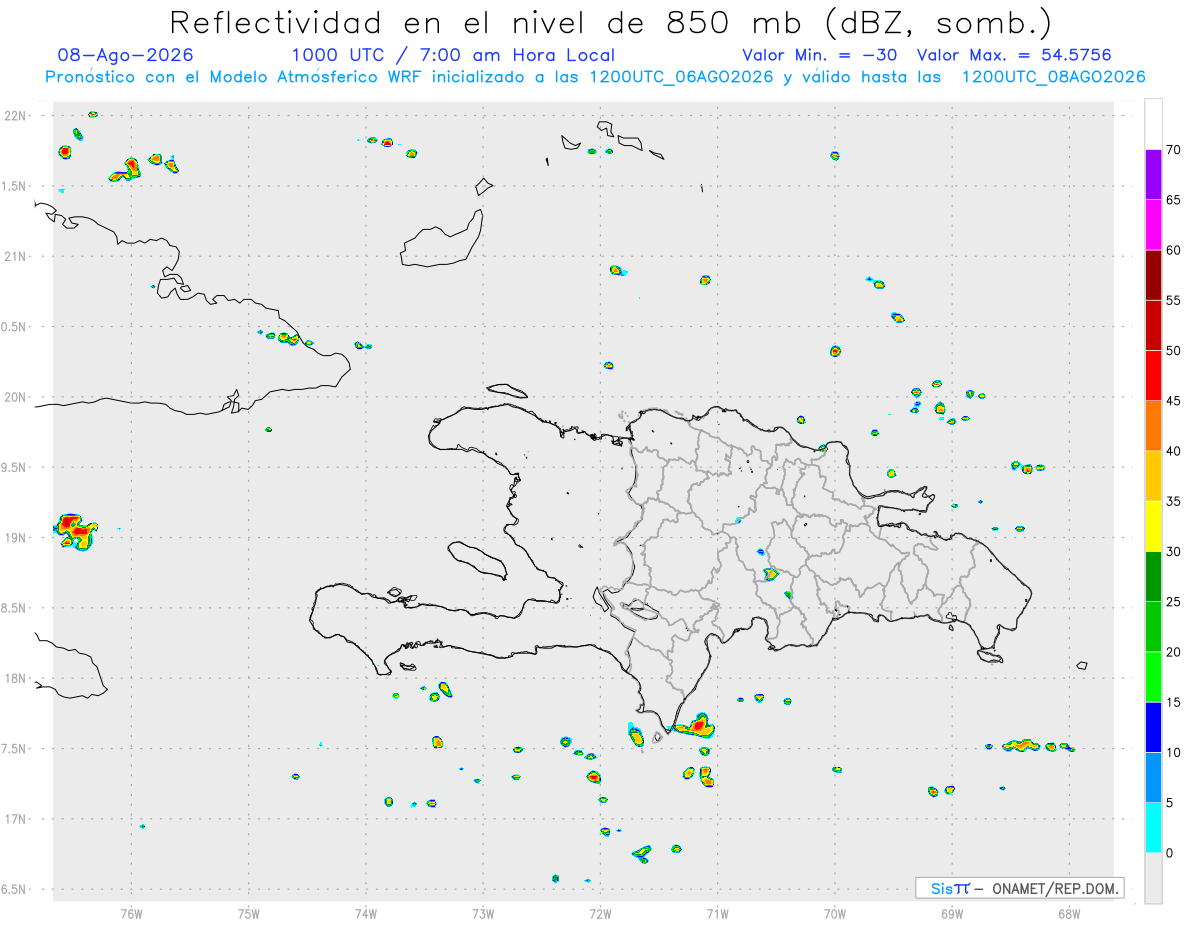Pick the orange 40–45 dBZ color band
This screenshot has width=1200, height=927.
pos(1153,425)
